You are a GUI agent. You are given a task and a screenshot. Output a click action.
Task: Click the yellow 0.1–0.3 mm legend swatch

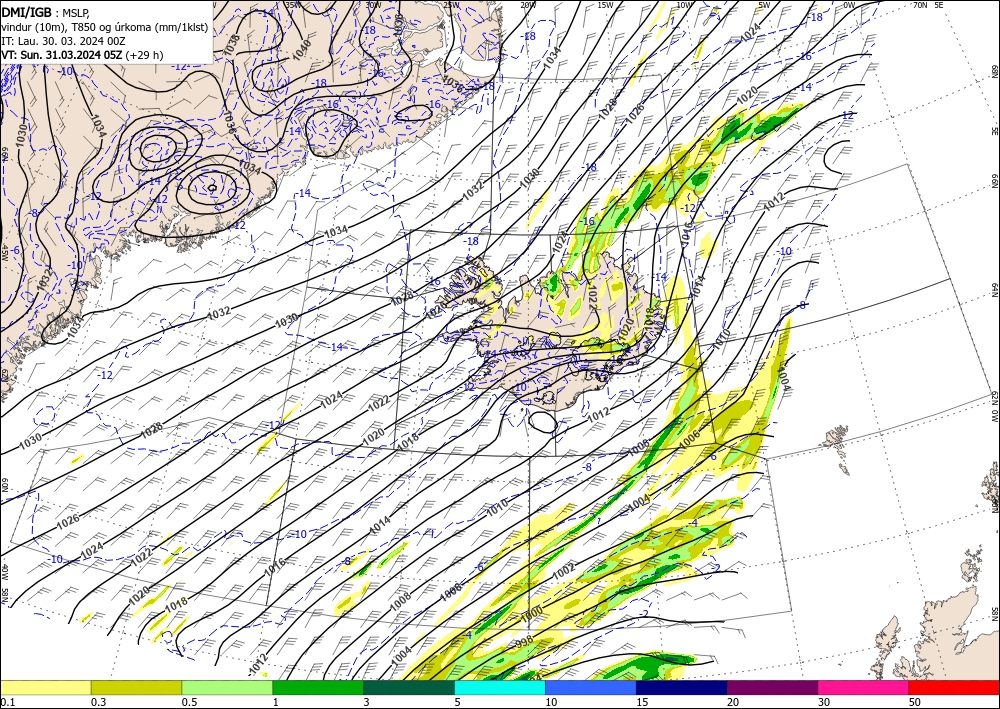(x=45, y=687)
